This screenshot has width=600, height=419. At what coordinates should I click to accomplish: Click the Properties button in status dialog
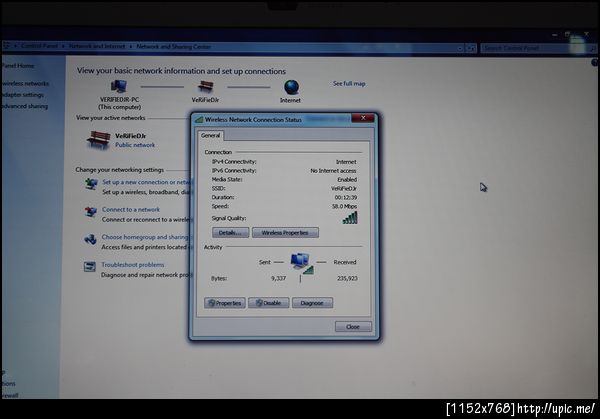coord(225,303)
